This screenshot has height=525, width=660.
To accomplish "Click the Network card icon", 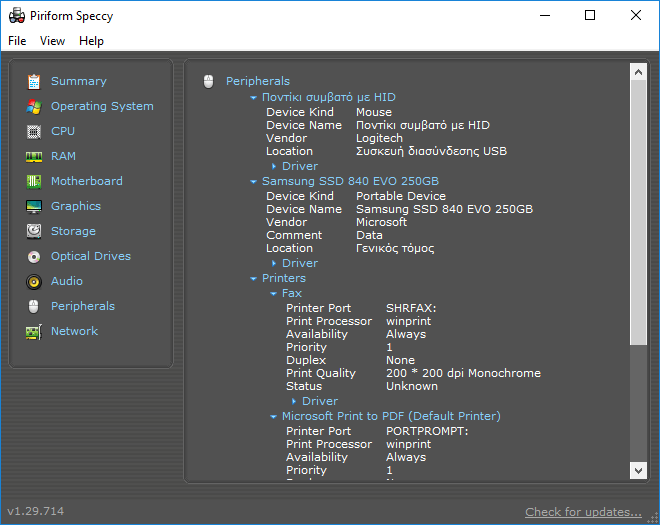I will tap(34, 332).
